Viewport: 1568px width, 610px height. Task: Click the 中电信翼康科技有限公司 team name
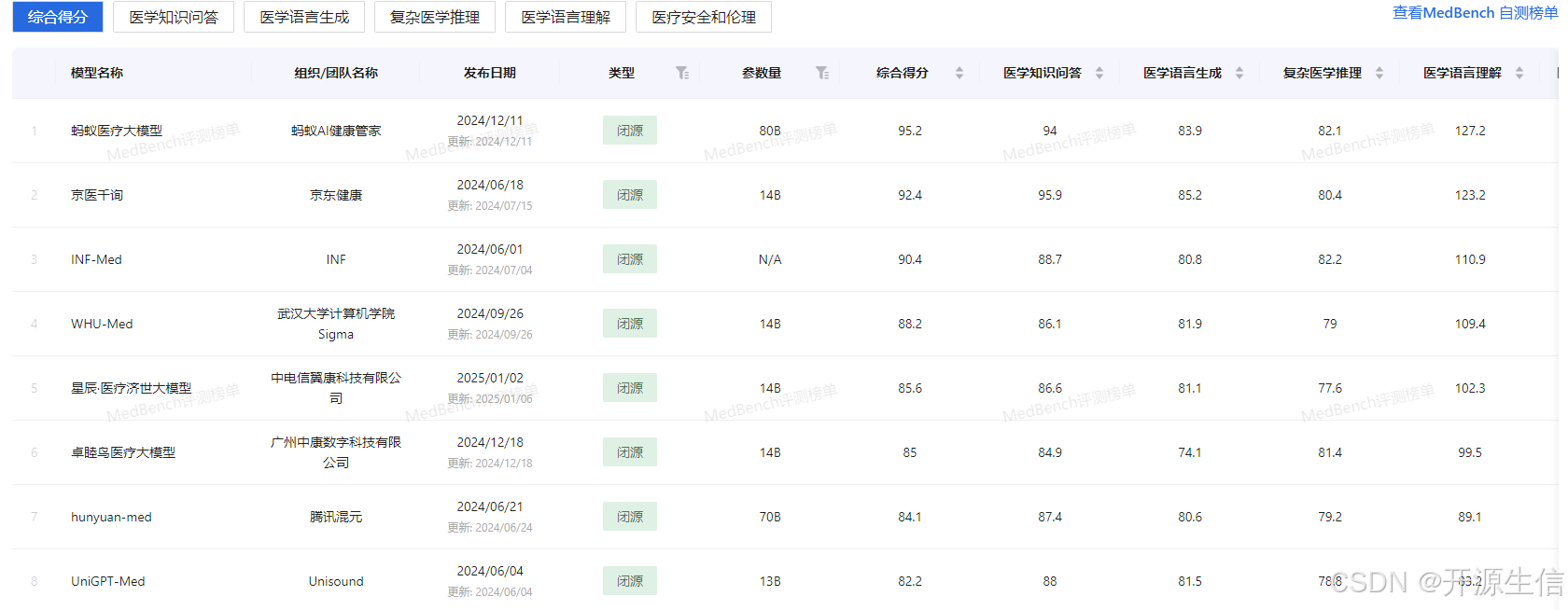coord(336,388)
